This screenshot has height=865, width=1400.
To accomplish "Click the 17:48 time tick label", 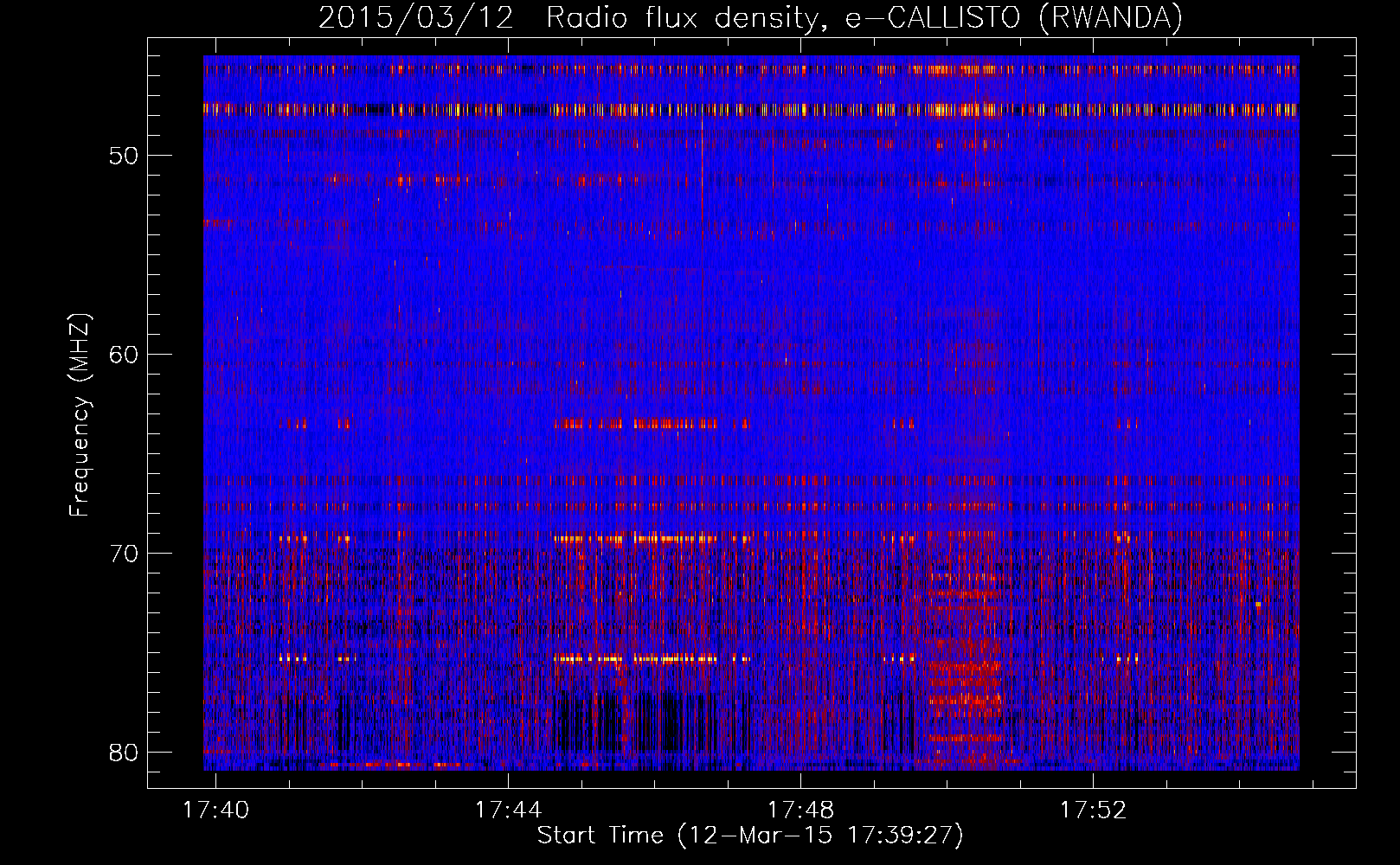I will [x=800, y=810].
